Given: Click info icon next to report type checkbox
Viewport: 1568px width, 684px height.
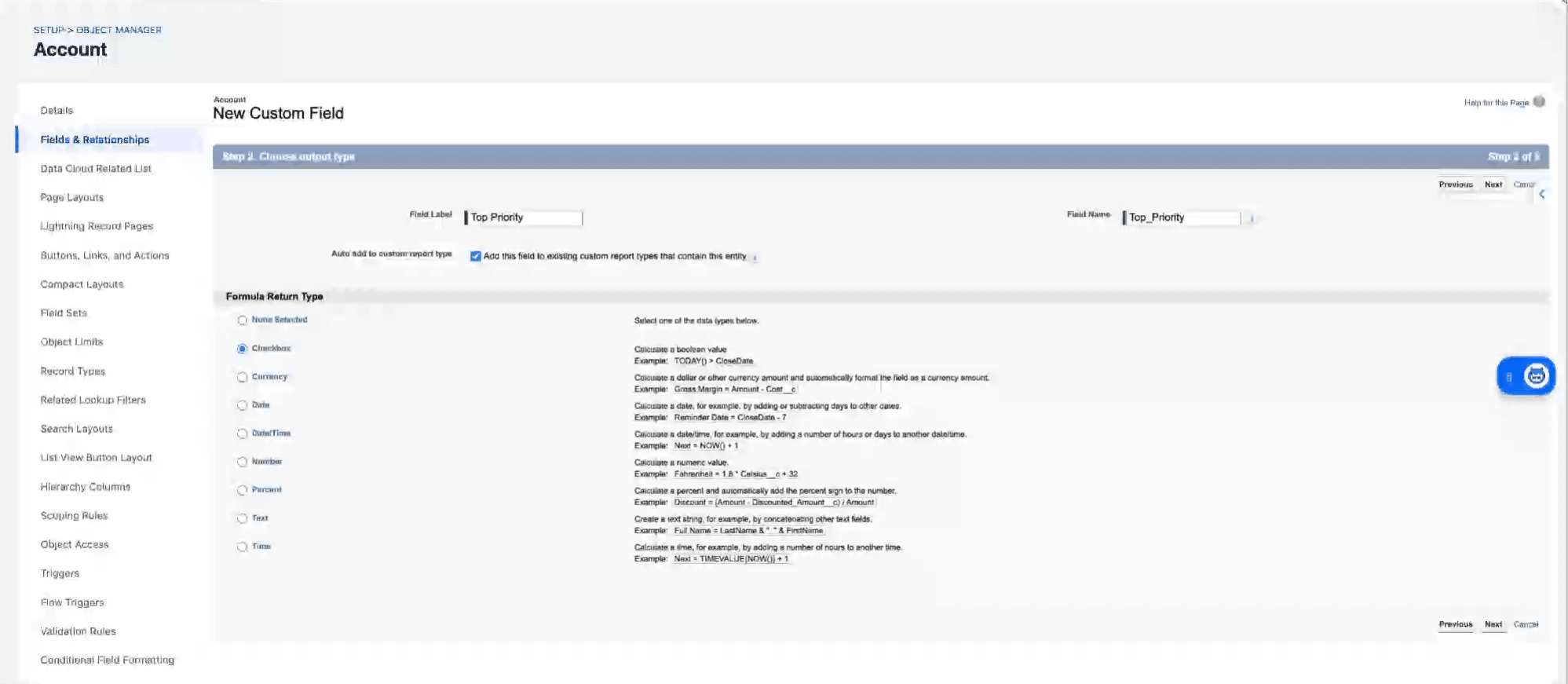Looking at the screenshot, I should (x=755, y=257).
